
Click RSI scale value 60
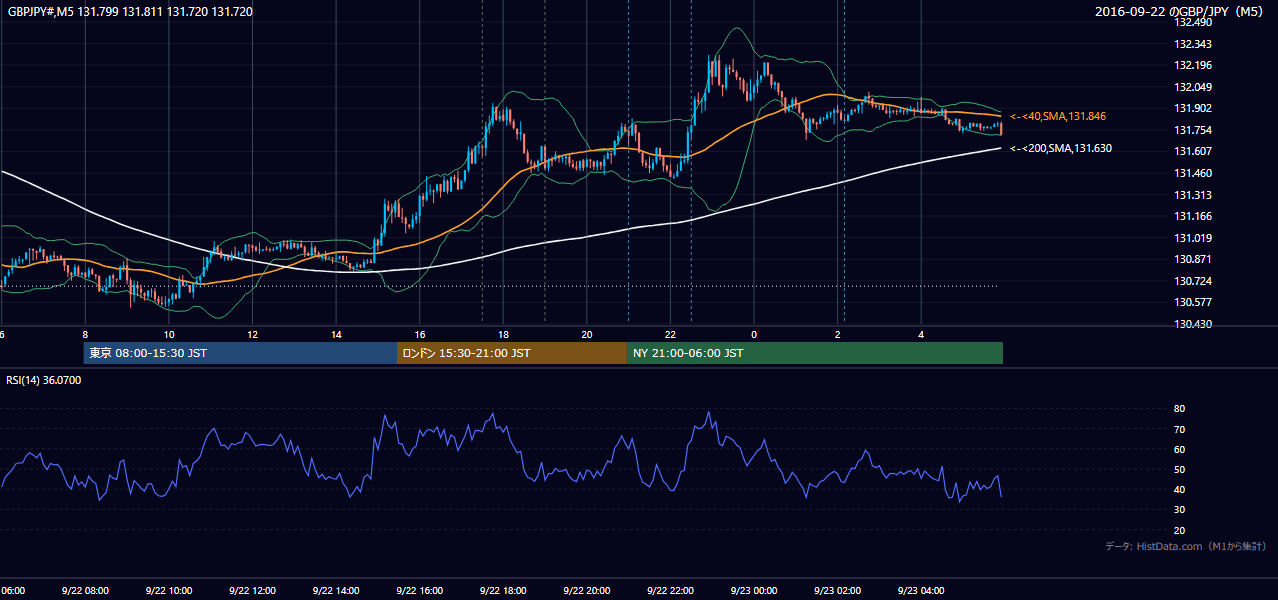pyautogui.click(x=1180, y=450)
